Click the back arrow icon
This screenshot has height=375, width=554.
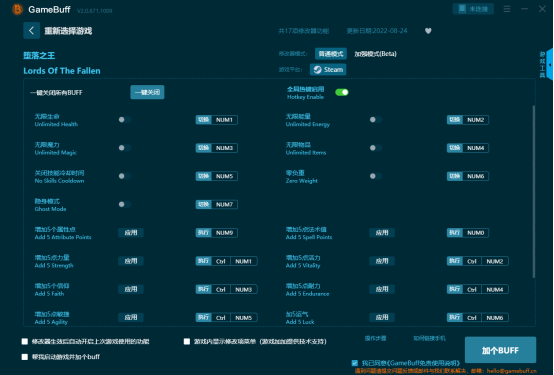click(31, 31)
